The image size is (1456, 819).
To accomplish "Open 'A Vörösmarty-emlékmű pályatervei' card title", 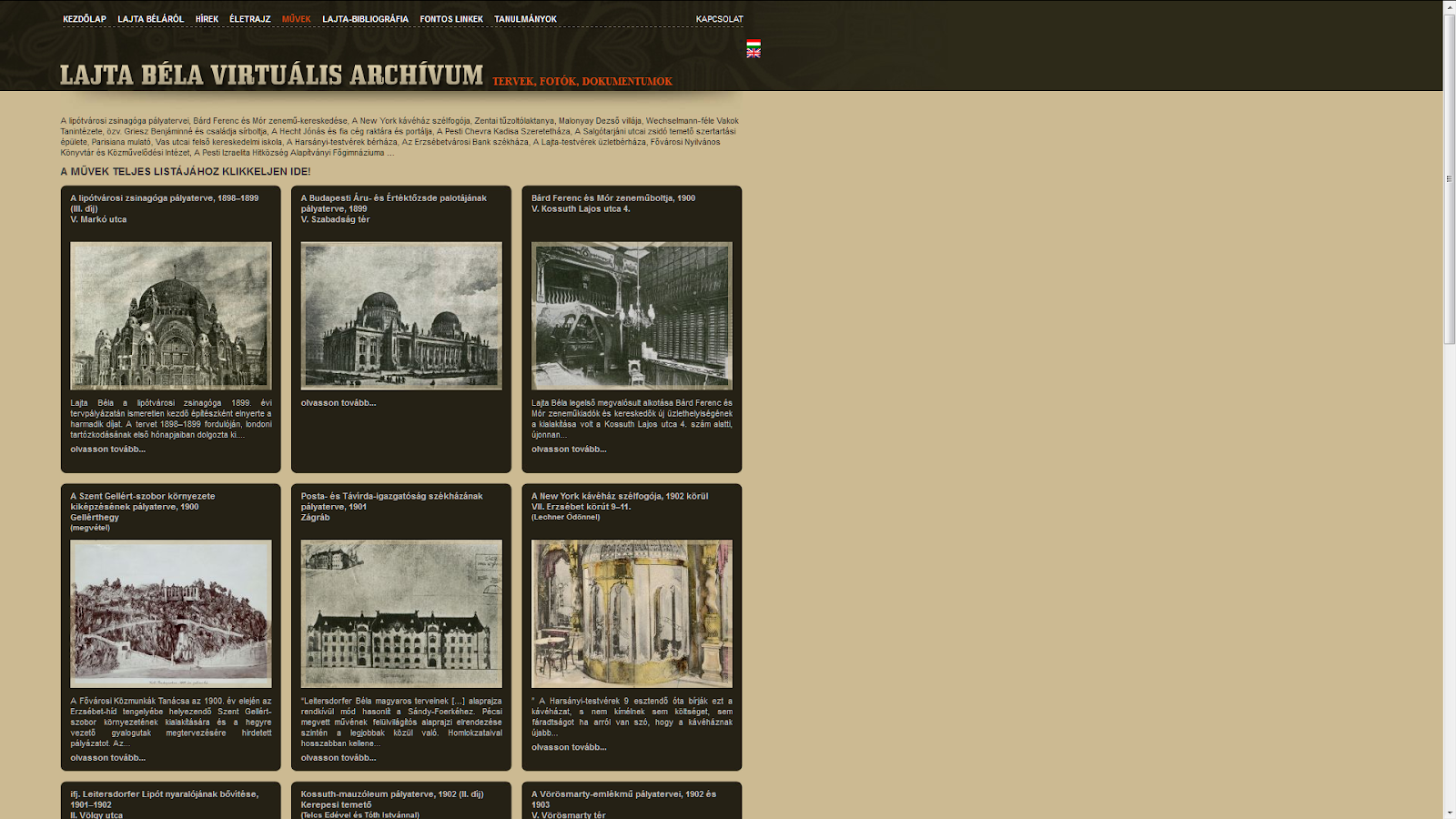I will point(623,799).
